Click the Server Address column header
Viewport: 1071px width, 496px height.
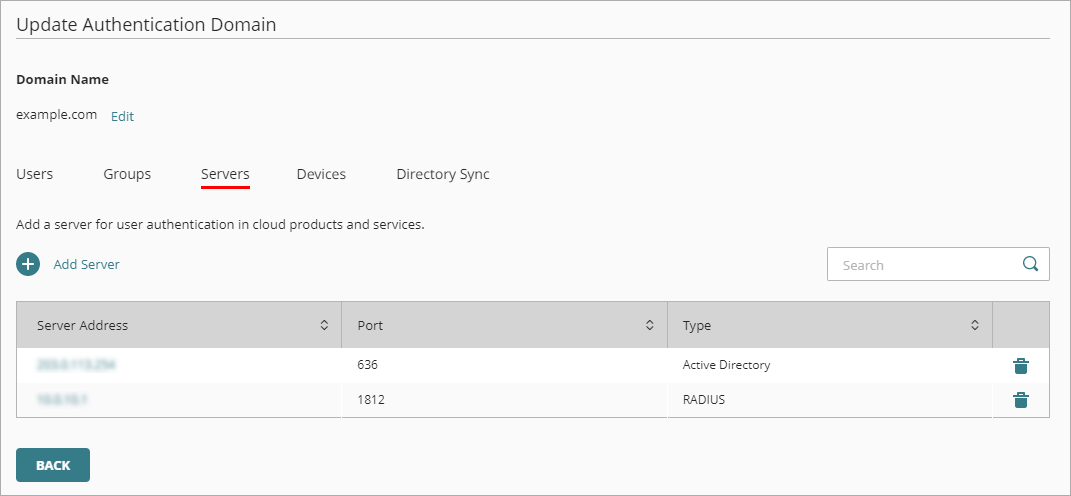click(83, 325)
